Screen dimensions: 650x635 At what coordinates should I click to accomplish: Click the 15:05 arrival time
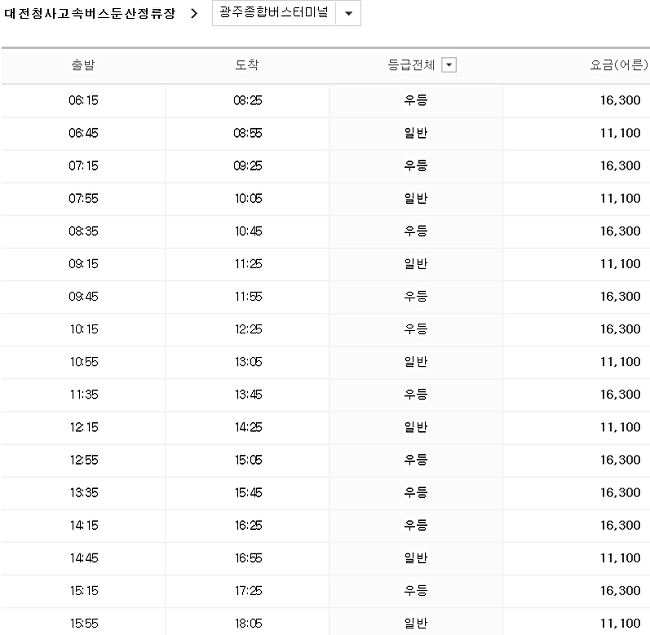(x=249, y=460)
